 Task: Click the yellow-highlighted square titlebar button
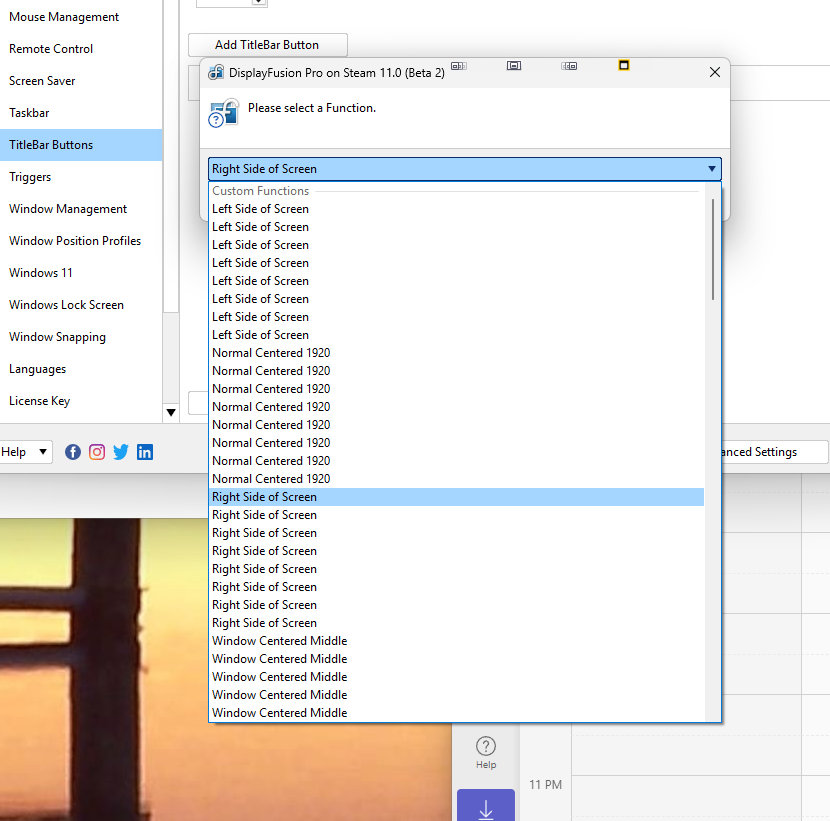point(624,66)
